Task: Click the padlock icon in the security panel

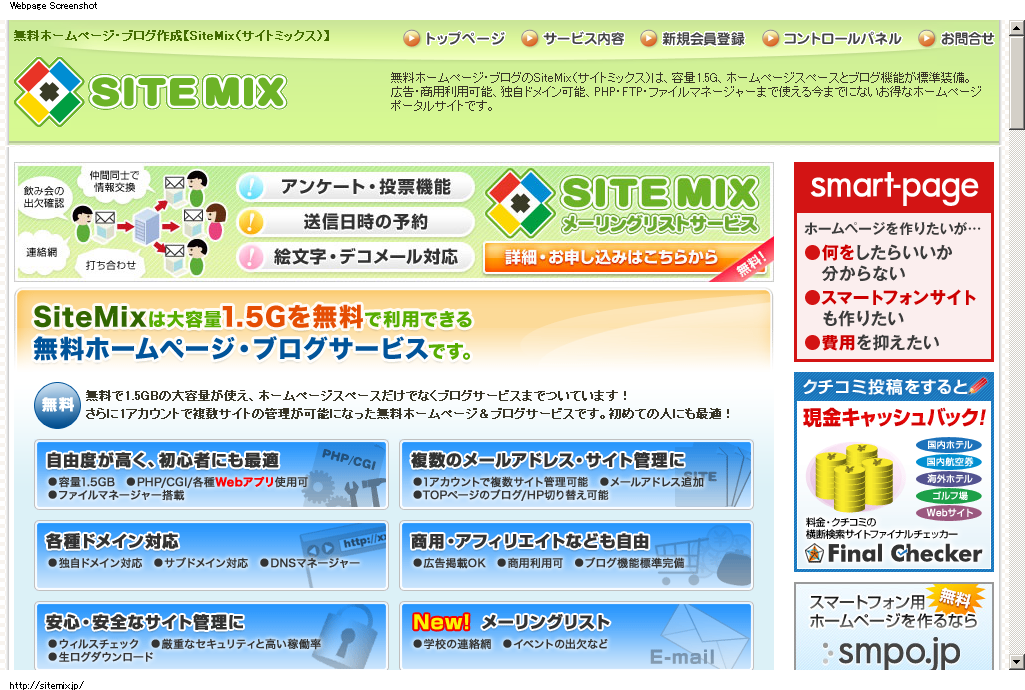Action: tap(345, 635)
